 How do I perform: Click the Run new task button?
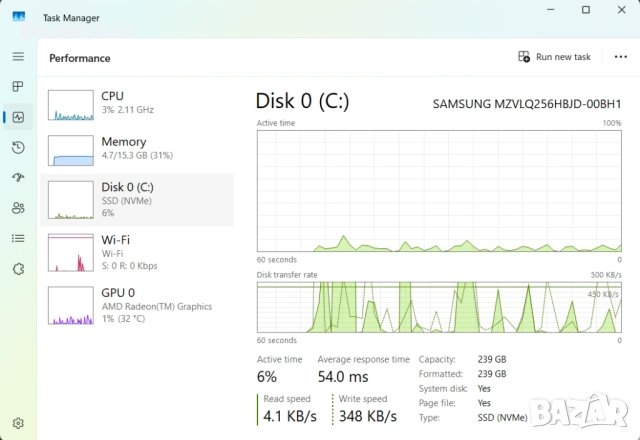coord(555,57)
